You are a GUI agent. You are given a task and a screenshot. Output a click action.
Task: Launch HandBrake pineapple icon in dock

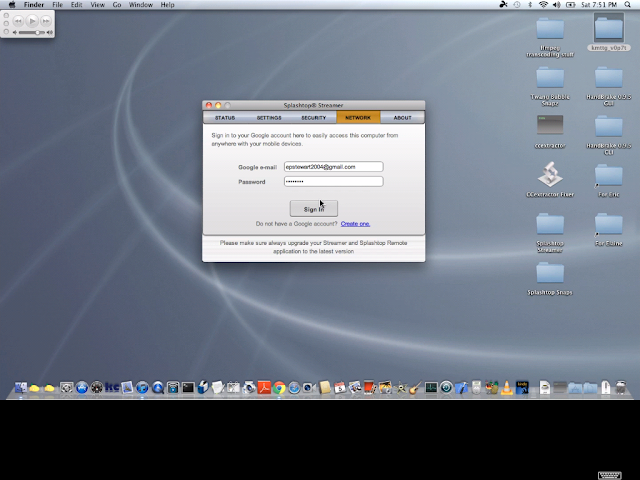click(x=491, y=387)
